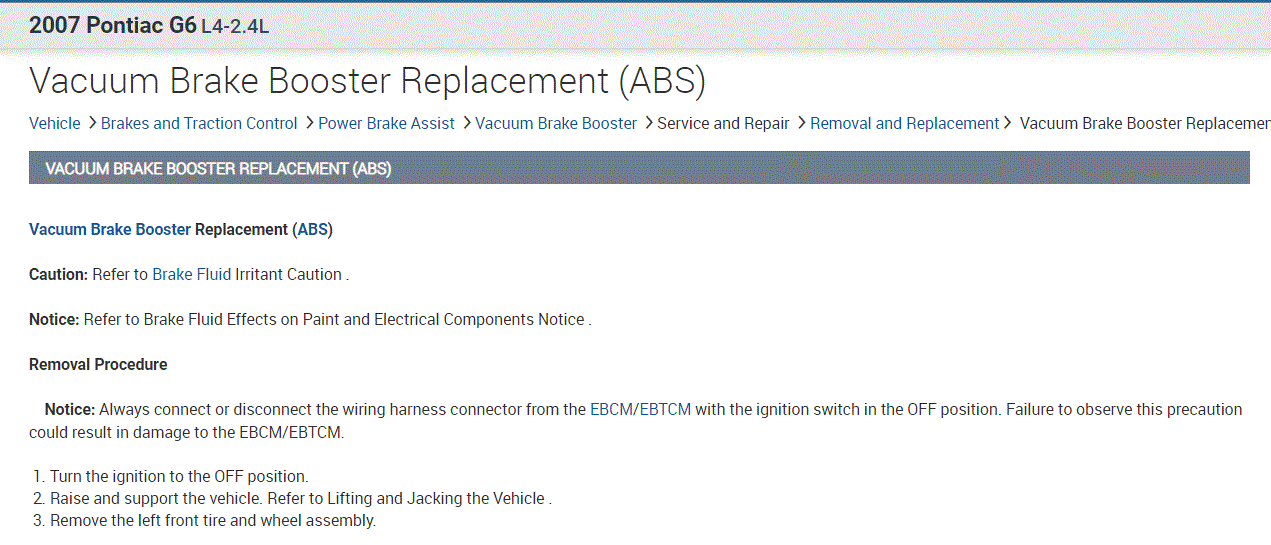This screenshot has height=545, width=1271.
Task: Open Brakes and Traction Control breadcrumb
Action: point(199,124)
